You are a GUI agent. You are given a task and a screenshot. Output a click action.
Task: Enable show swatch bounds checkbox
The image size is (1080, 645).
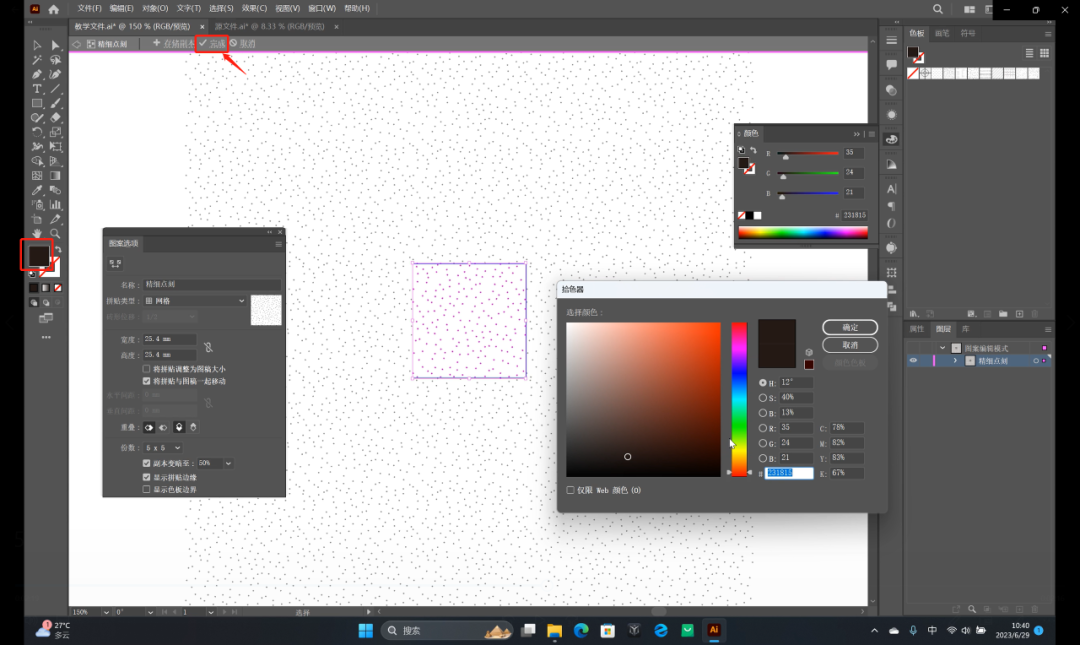[x=146, y=489]
